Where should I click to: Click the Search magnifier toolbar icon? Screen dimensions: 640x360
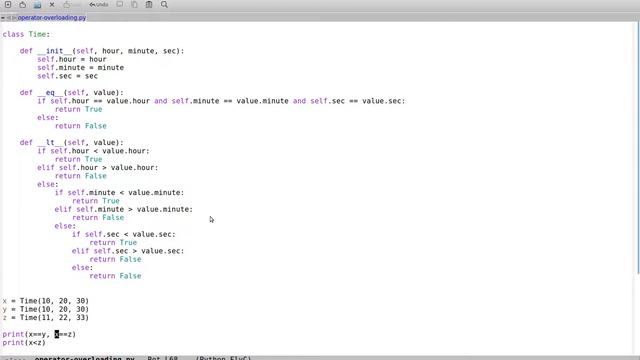pyautogui.click(x=164, y=4)
